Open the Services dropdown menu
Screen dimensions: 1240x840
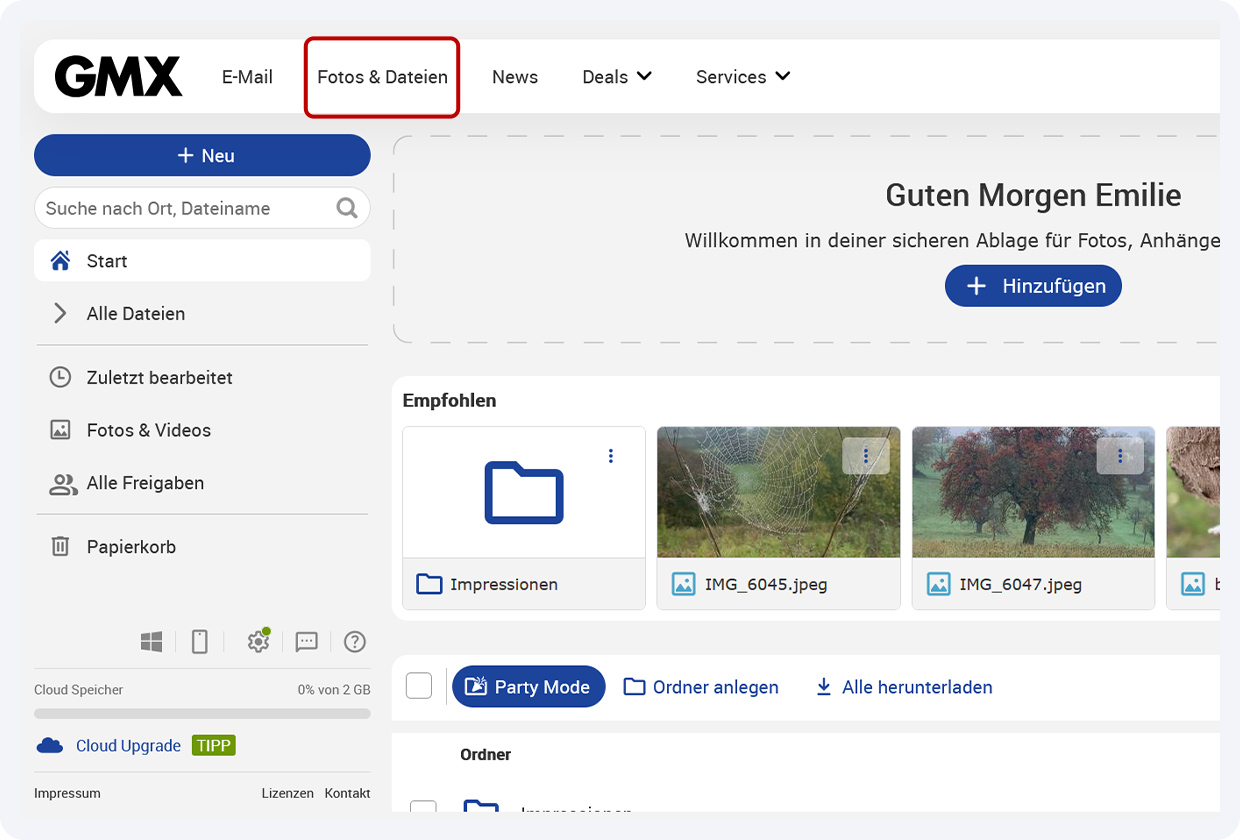tap(742, 76)
